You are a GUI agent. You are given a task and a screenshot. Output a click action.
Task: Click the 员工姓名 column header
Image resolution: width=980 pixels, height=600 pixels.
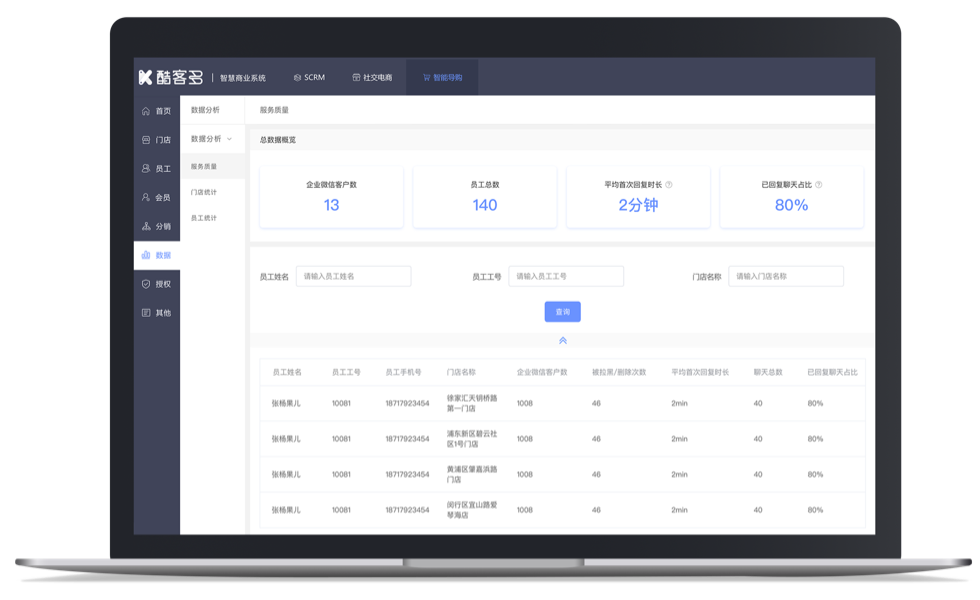287,372
